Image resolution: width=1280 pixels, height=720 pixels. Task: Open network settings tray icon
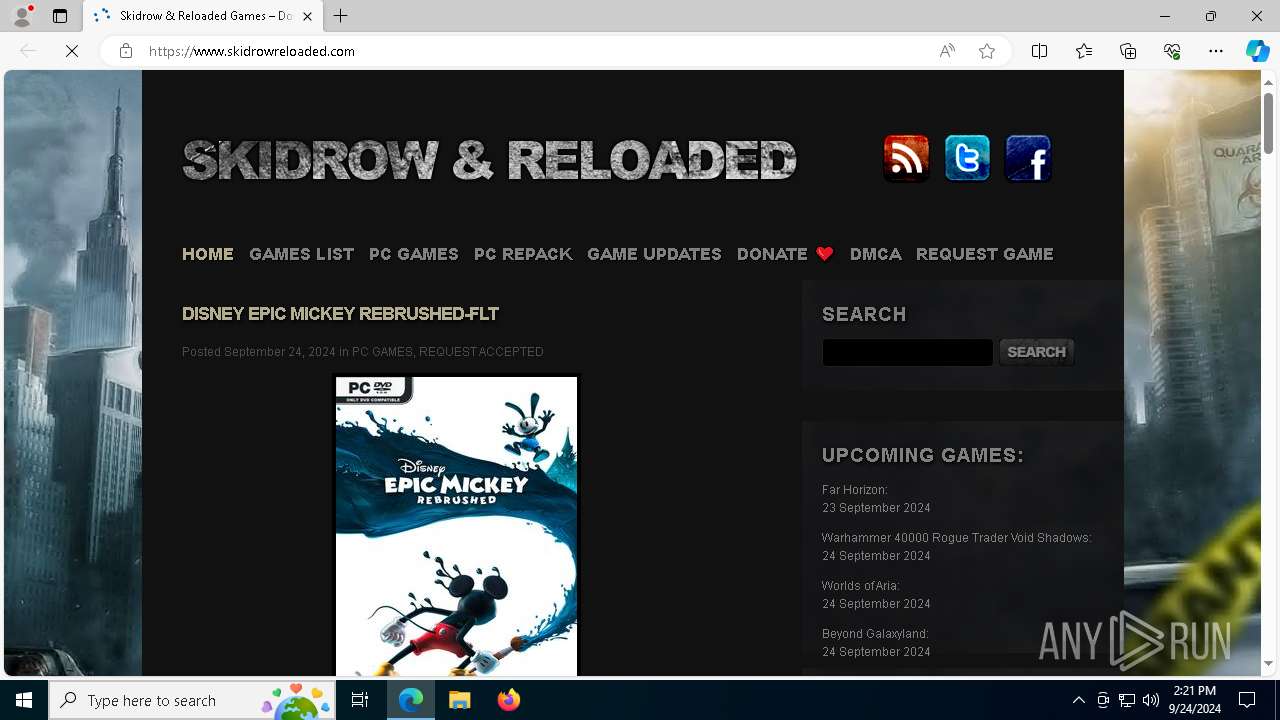[x=1127, y=700]
